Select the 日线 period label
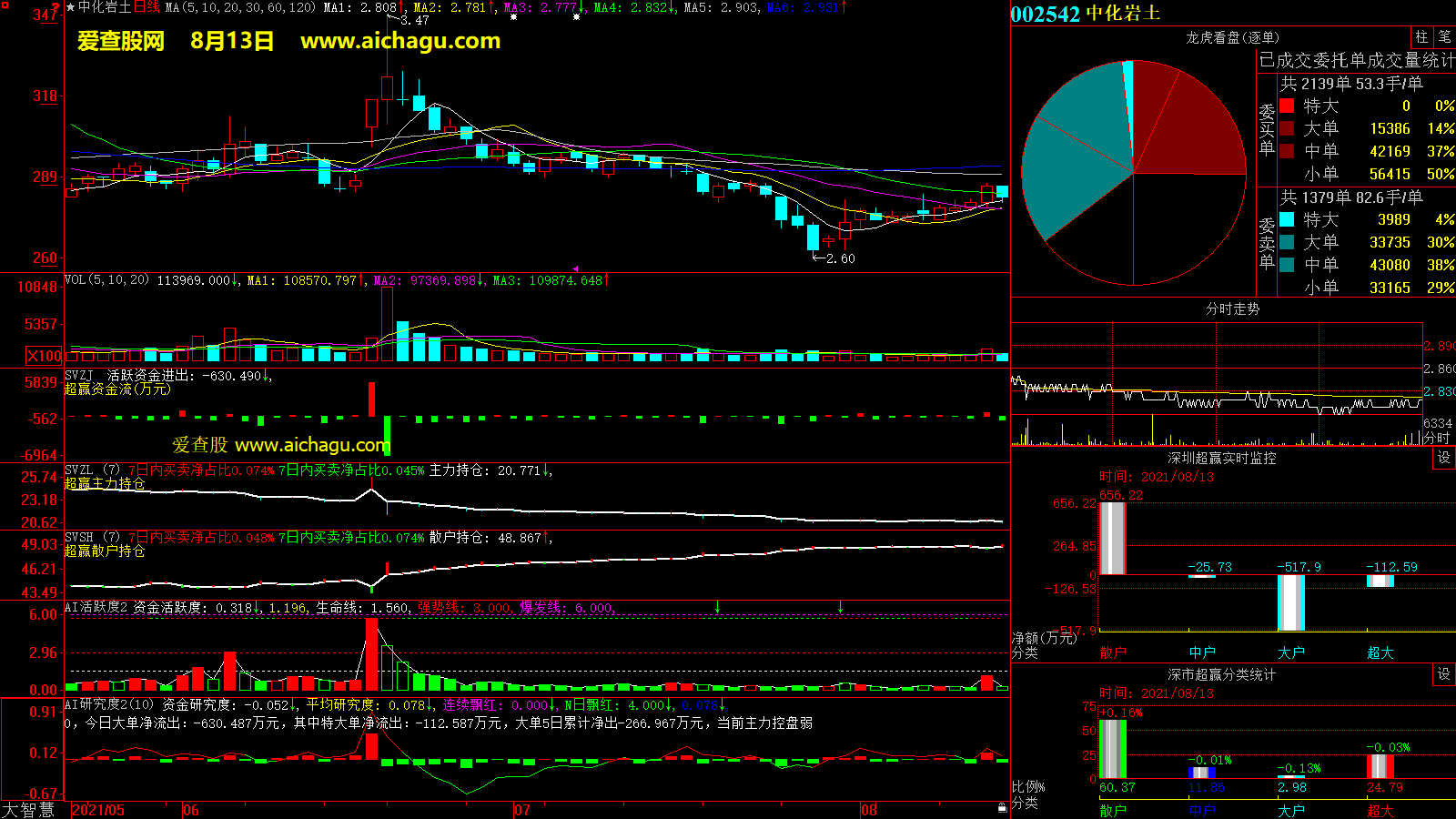 (147, 7)
